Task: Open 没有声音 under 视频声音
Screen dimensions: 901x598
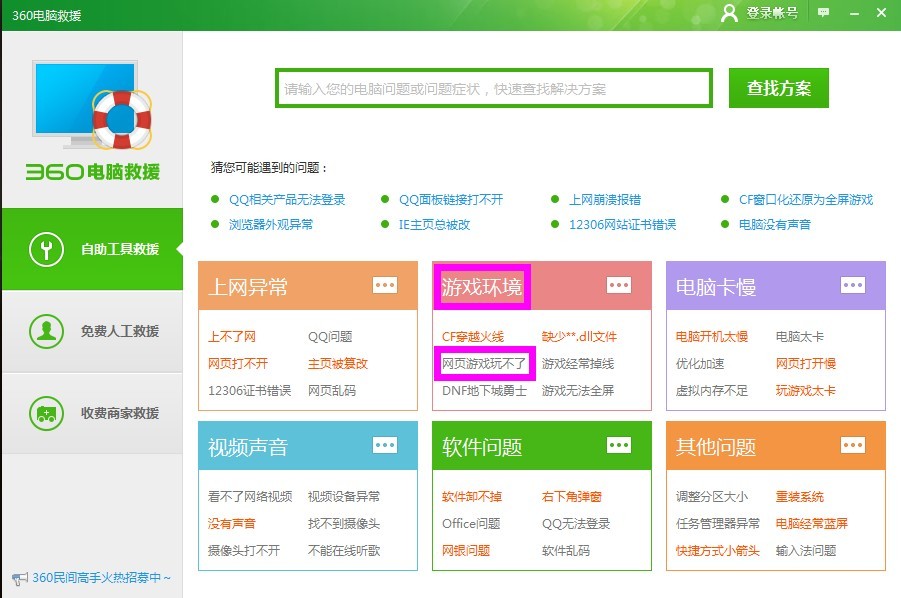Action: click(232, 523)
